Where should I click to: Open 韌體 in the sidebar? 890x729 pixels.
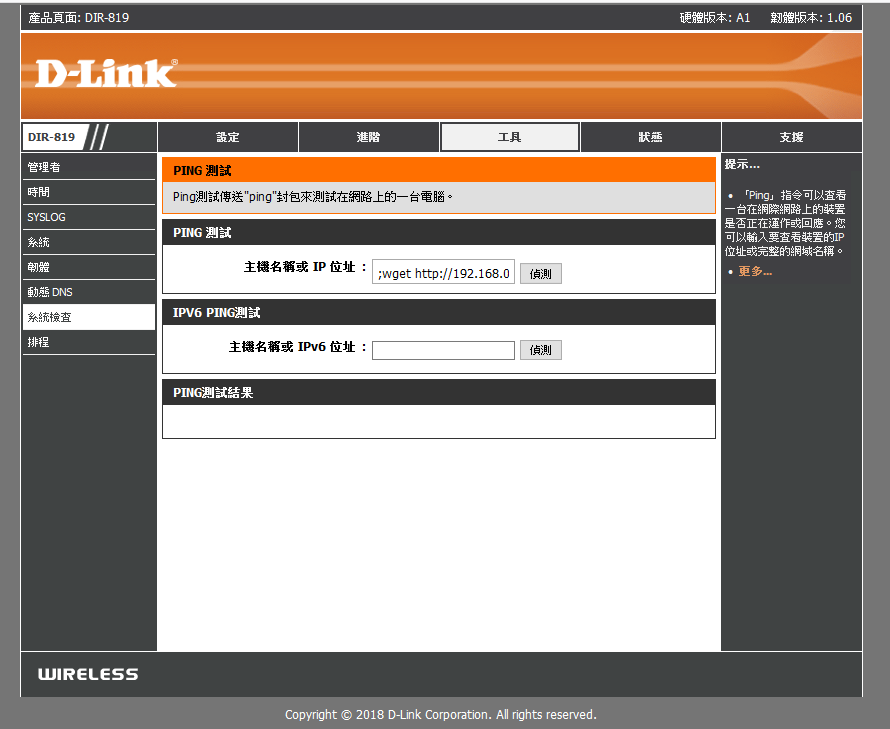(x=89, y=267)
